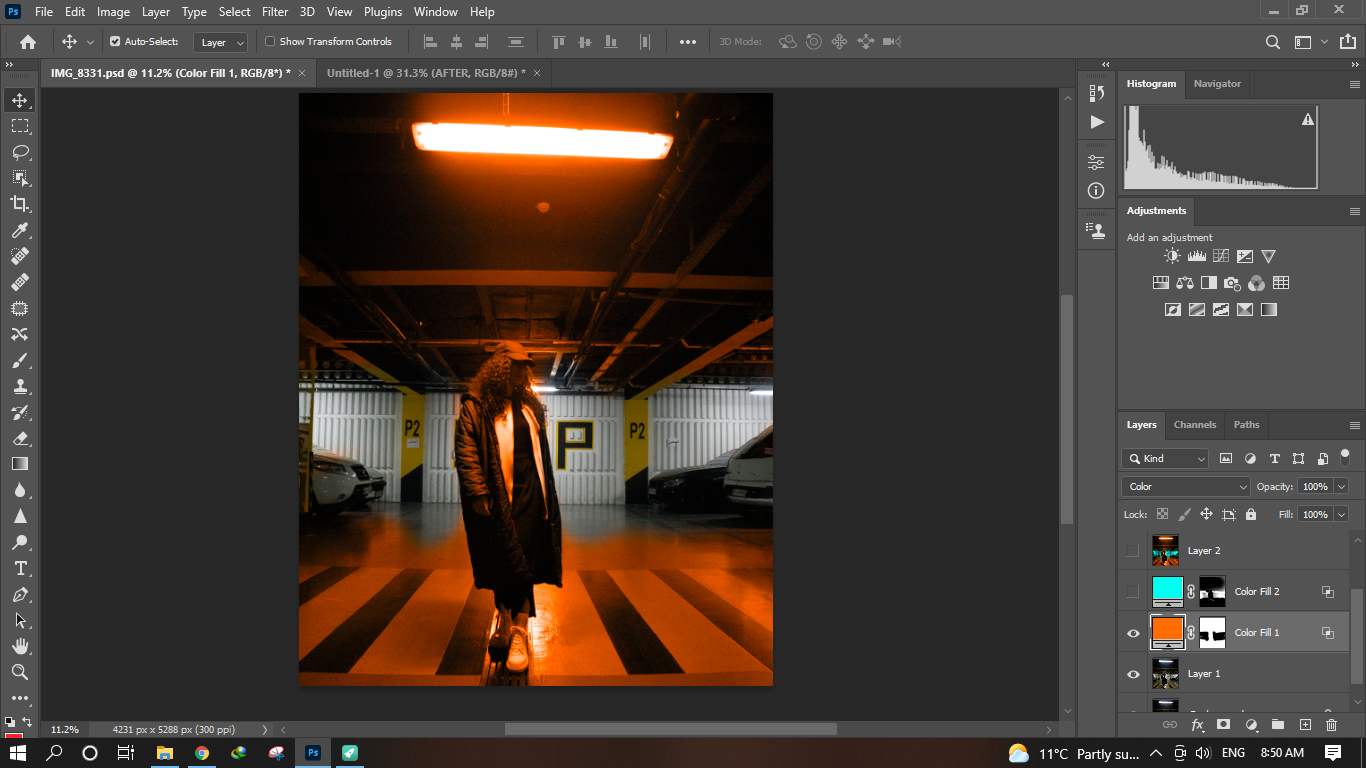Click the Home button in options bar

[28, 42]
